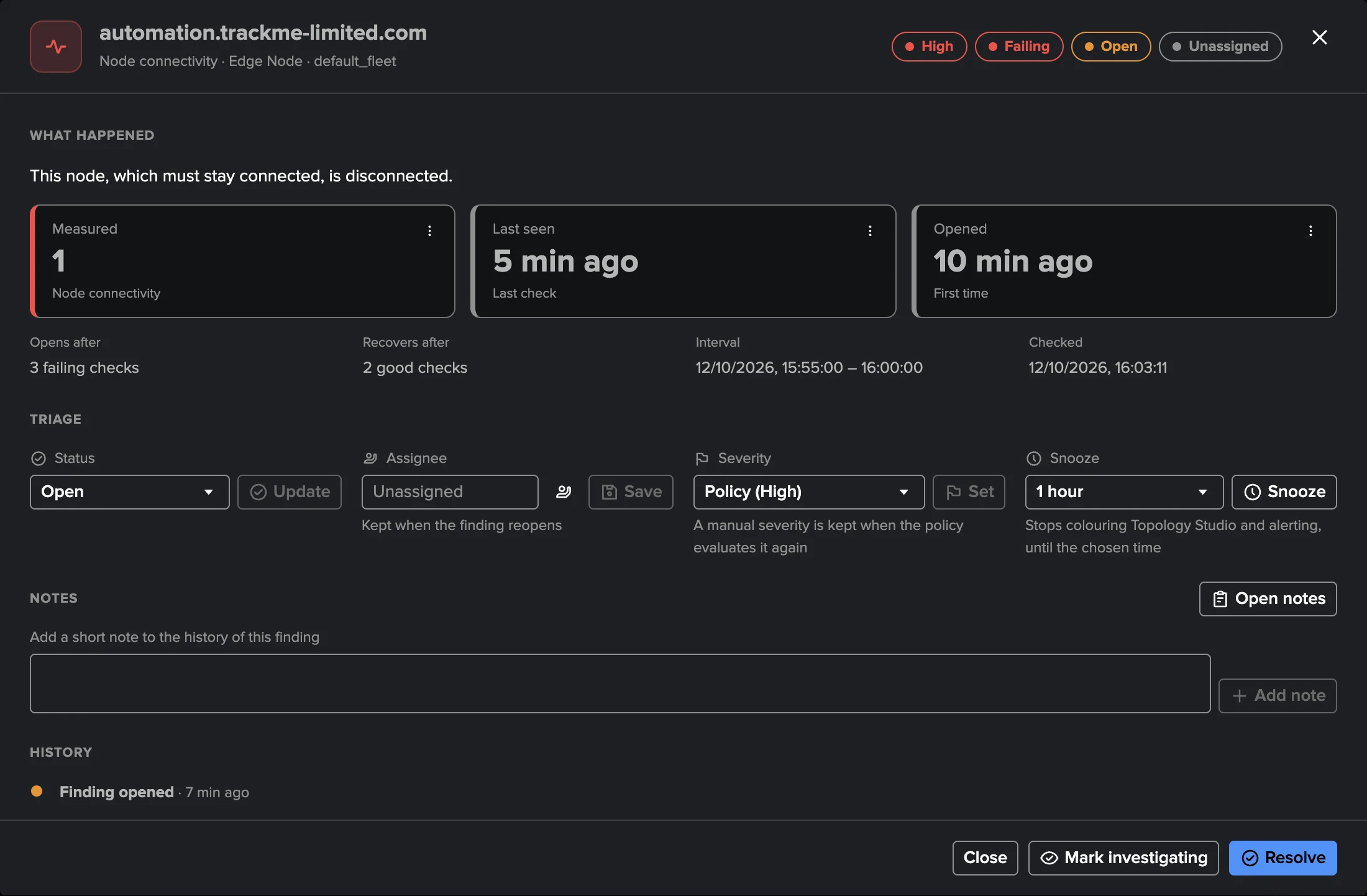
Task: Click the automation.trackme-limited.com title
Action: click(263, 32)
